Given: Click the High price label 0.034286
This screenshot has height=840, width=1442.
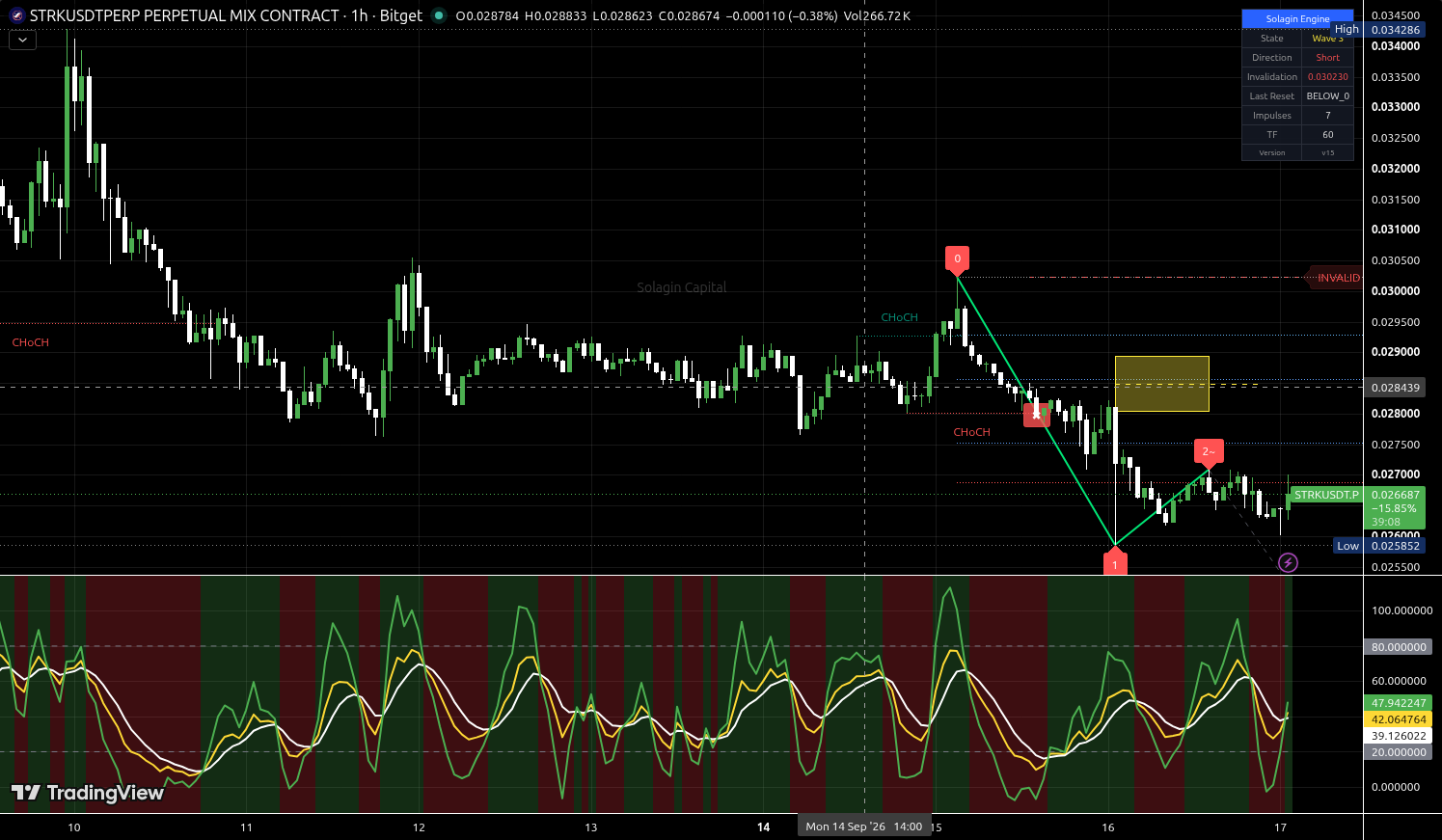Looking at the screenshot, I should (1396, 30).
